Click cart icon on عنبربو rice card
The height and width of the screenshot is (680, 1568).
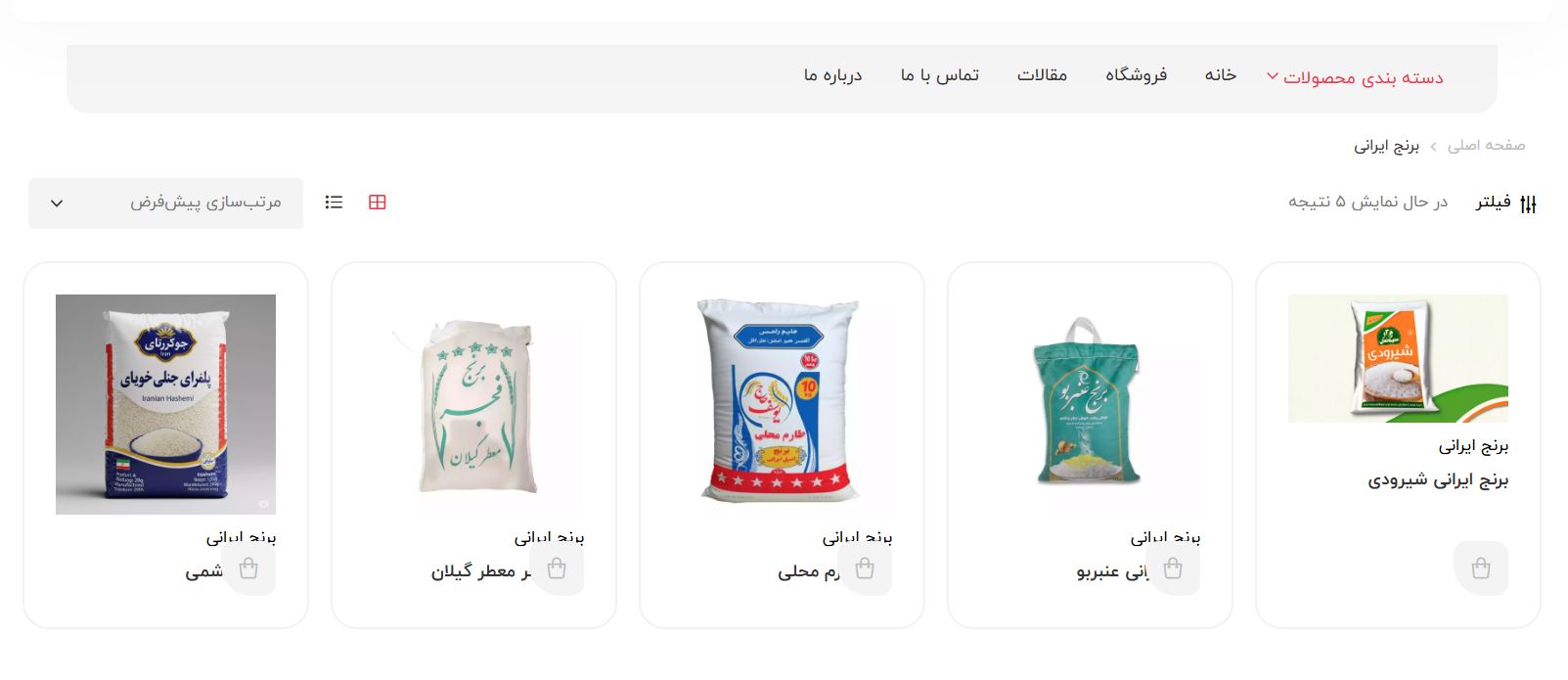(x=1173, y=568)
